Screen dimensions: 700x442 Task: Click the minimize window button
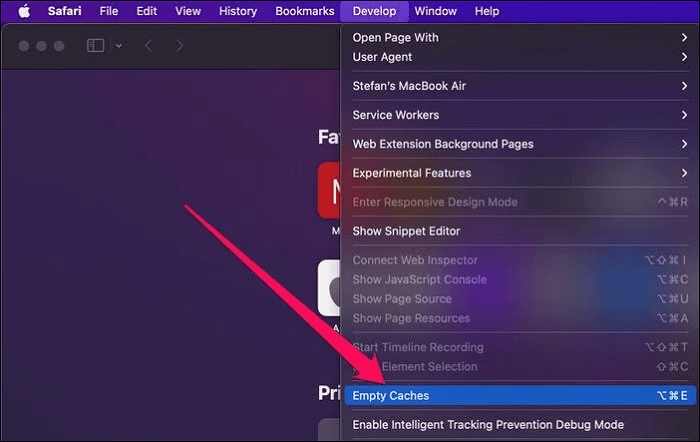click(x=42, y=46)
